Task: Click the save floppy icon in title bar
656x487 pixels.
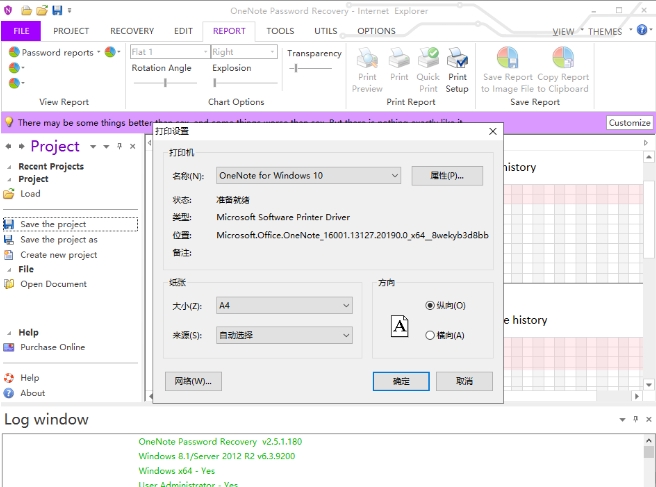Action: coord(57,10)
